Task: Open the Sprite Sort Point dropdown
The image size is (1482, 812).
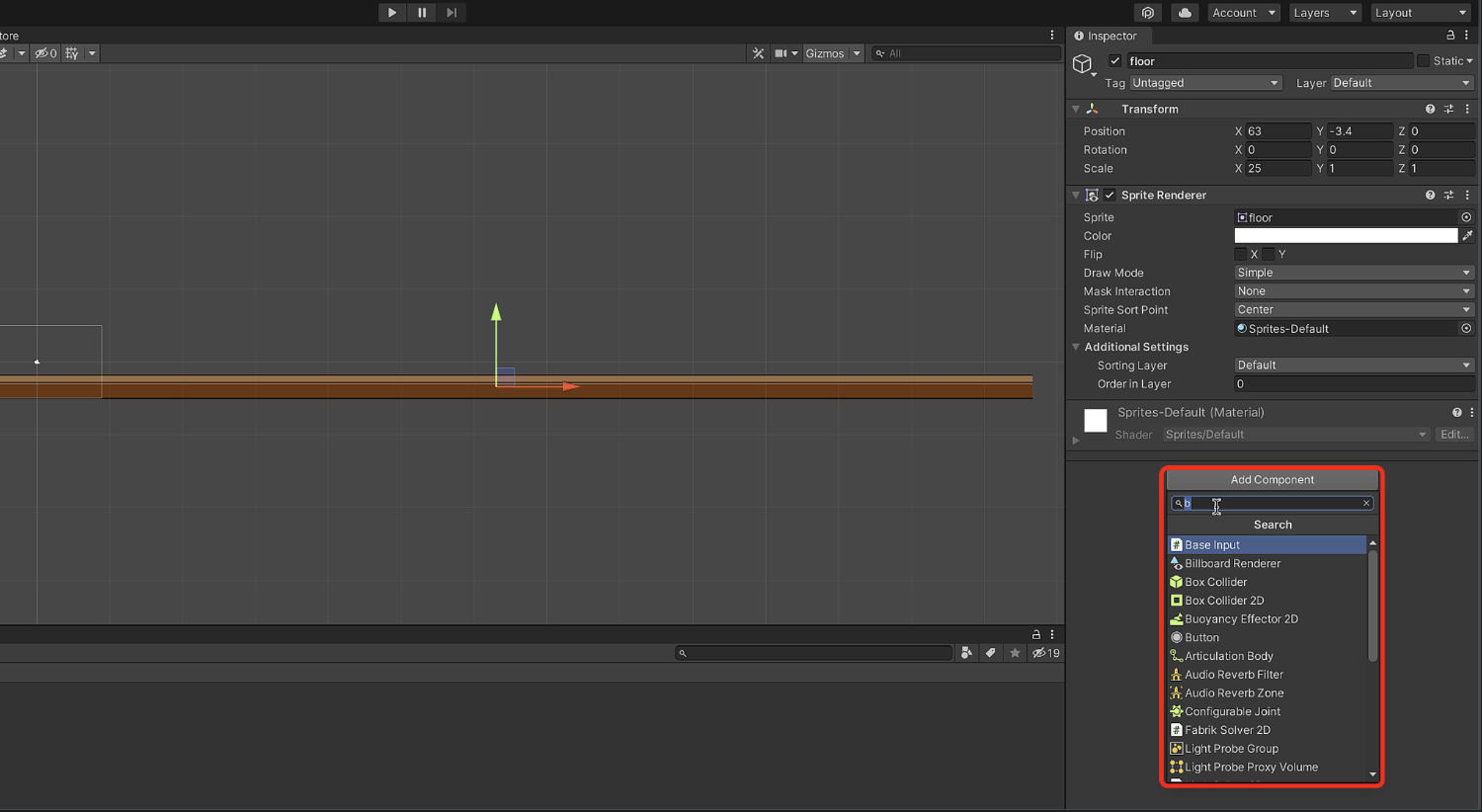Action: click(x=1355, y=310)
